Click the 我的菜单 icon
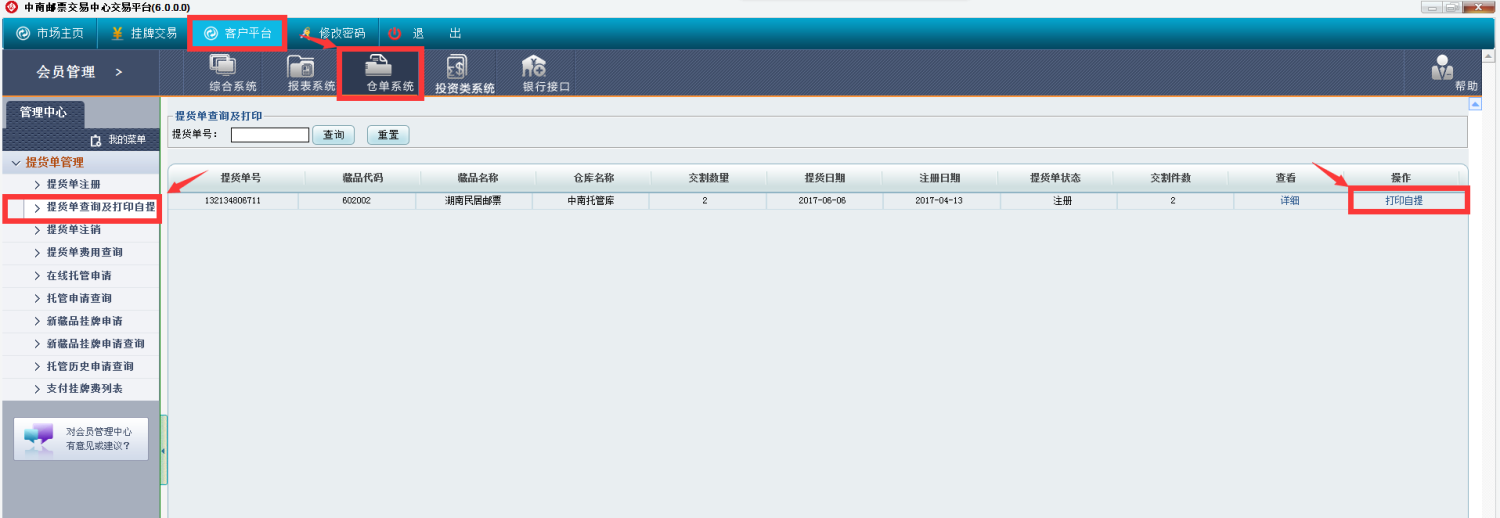 (x=97, y=140)
